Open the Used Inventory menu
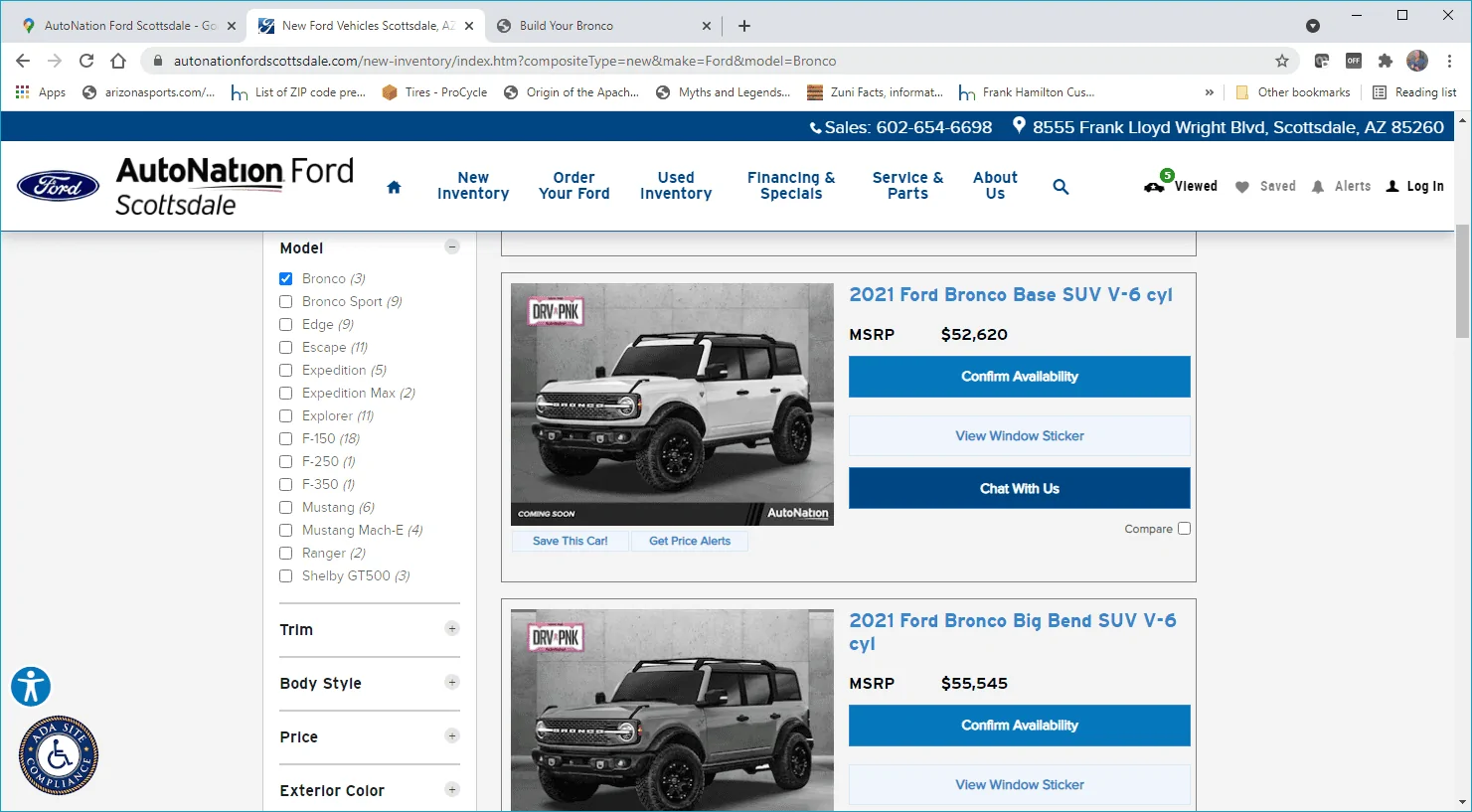The width and height of the screenshot is (1472, 812). [676, 186]
